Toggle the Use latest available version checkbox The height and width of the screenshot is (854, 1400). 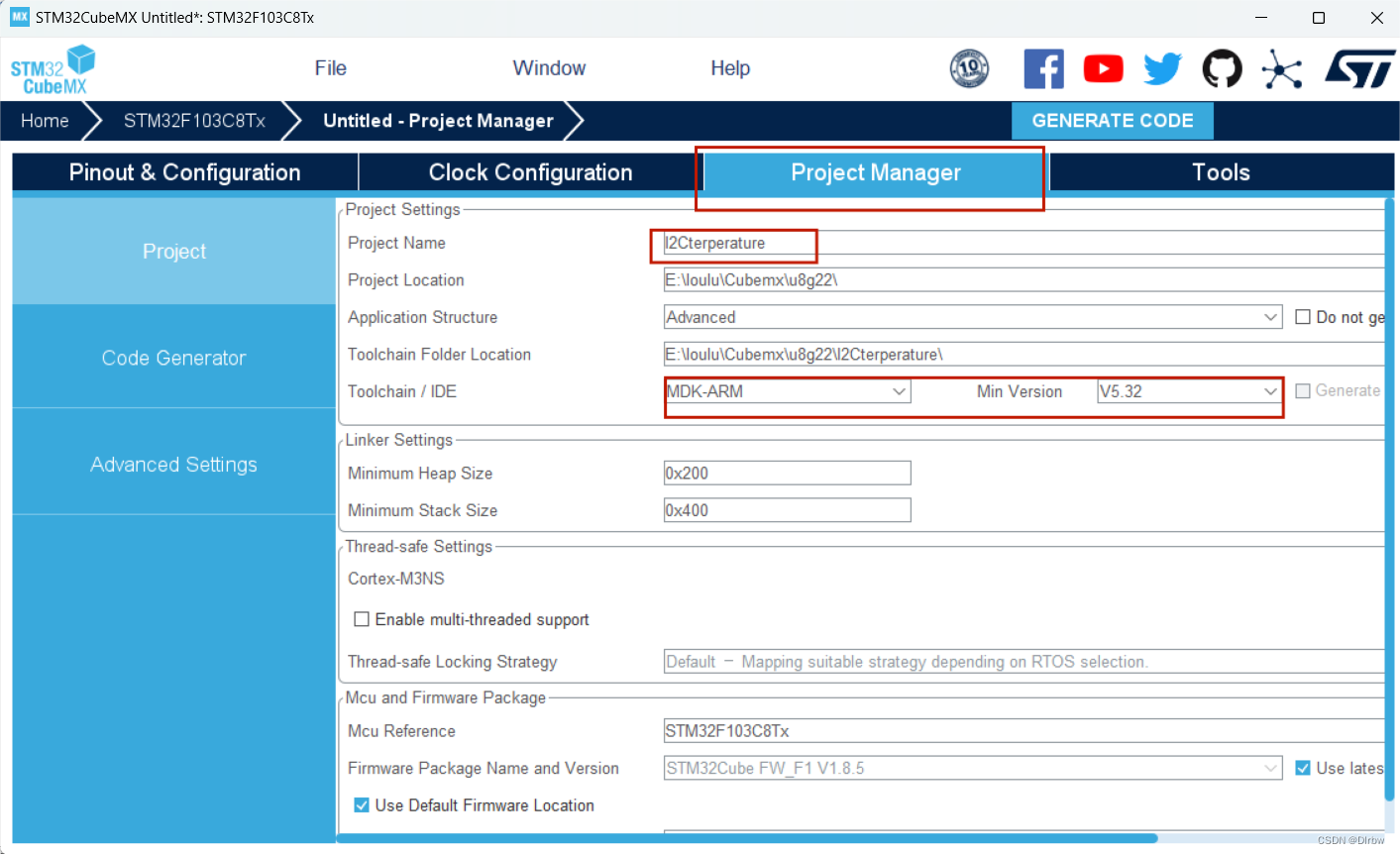coord(1303,768)
